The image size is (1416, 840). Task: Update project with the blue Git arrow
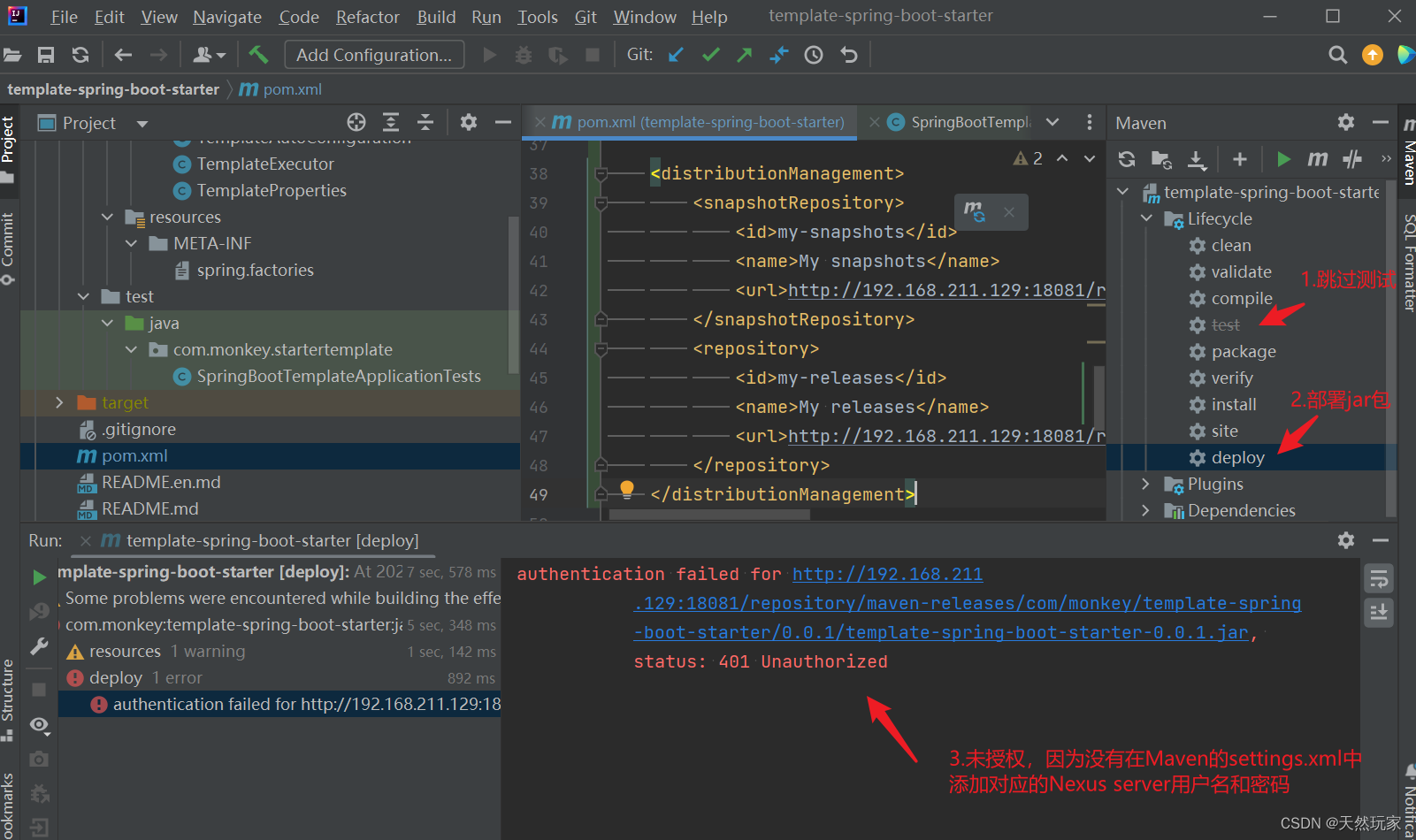click(677, 55)
